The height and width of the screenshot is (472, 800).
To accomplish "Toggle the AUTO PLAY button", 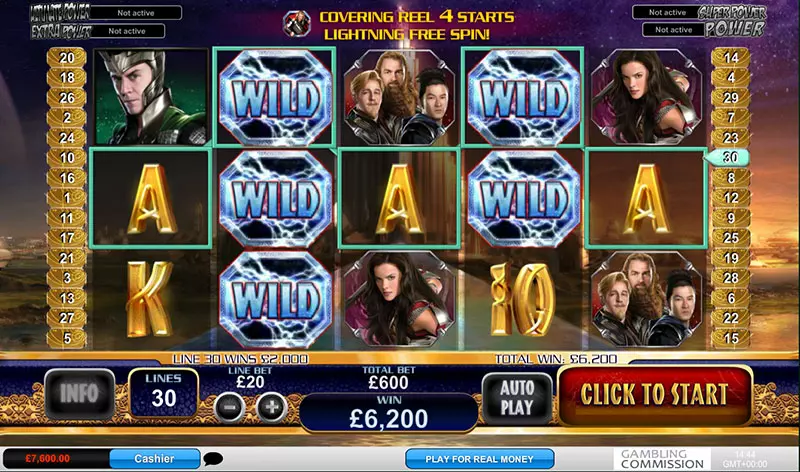I will (x=517, y=398).
